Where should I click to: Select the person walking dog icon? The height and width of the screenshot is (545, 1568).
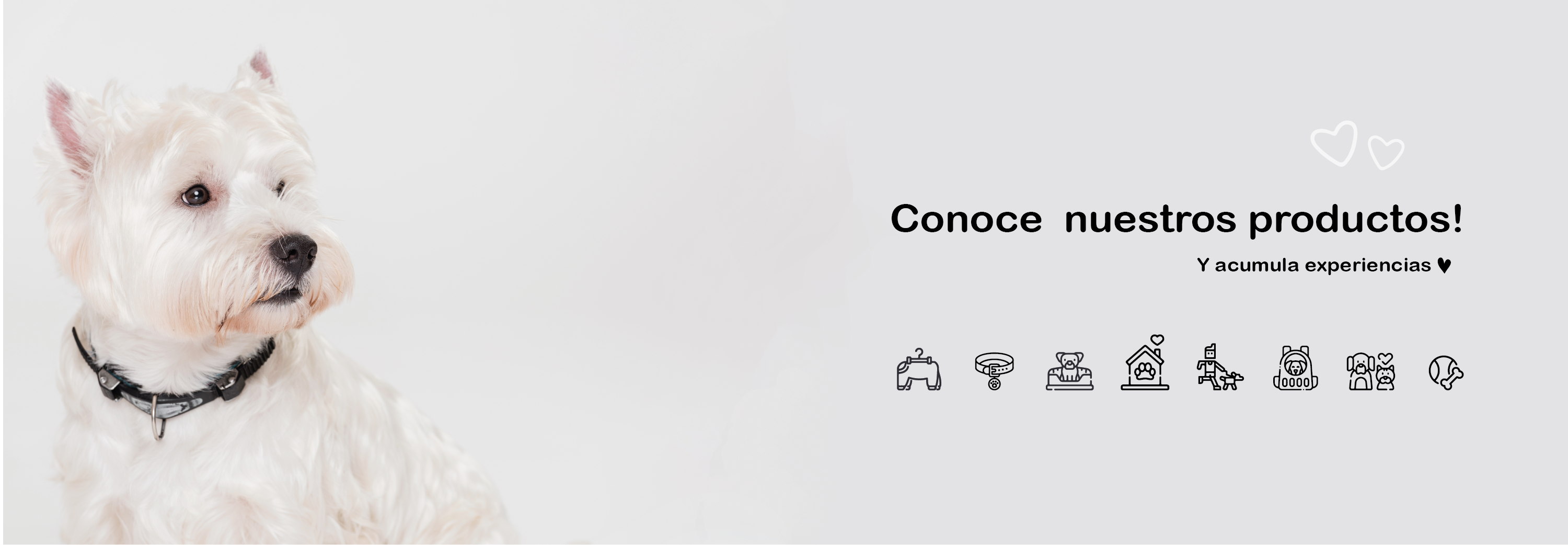1220,367
